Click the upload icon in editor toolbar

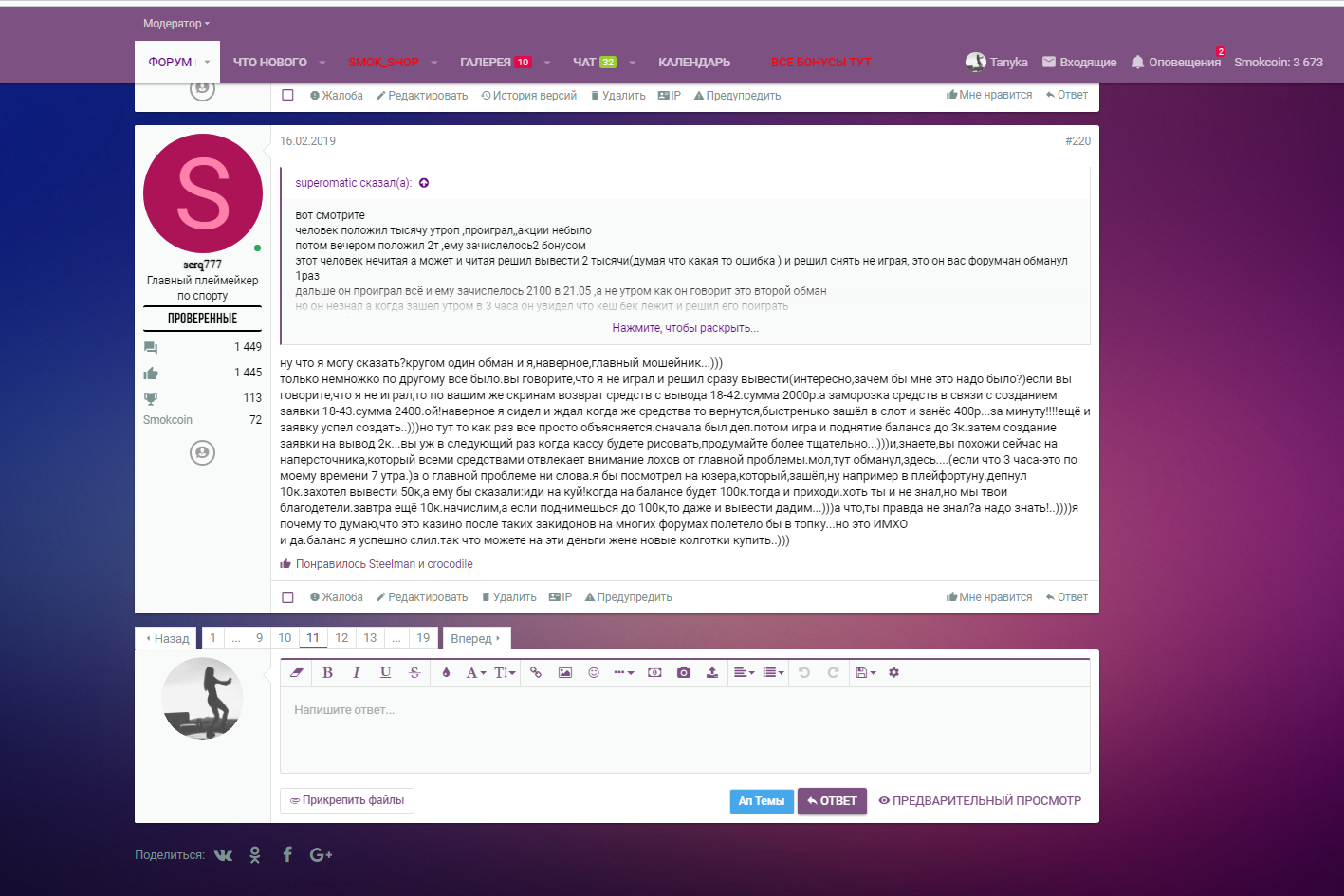click(x=712, y=672)
